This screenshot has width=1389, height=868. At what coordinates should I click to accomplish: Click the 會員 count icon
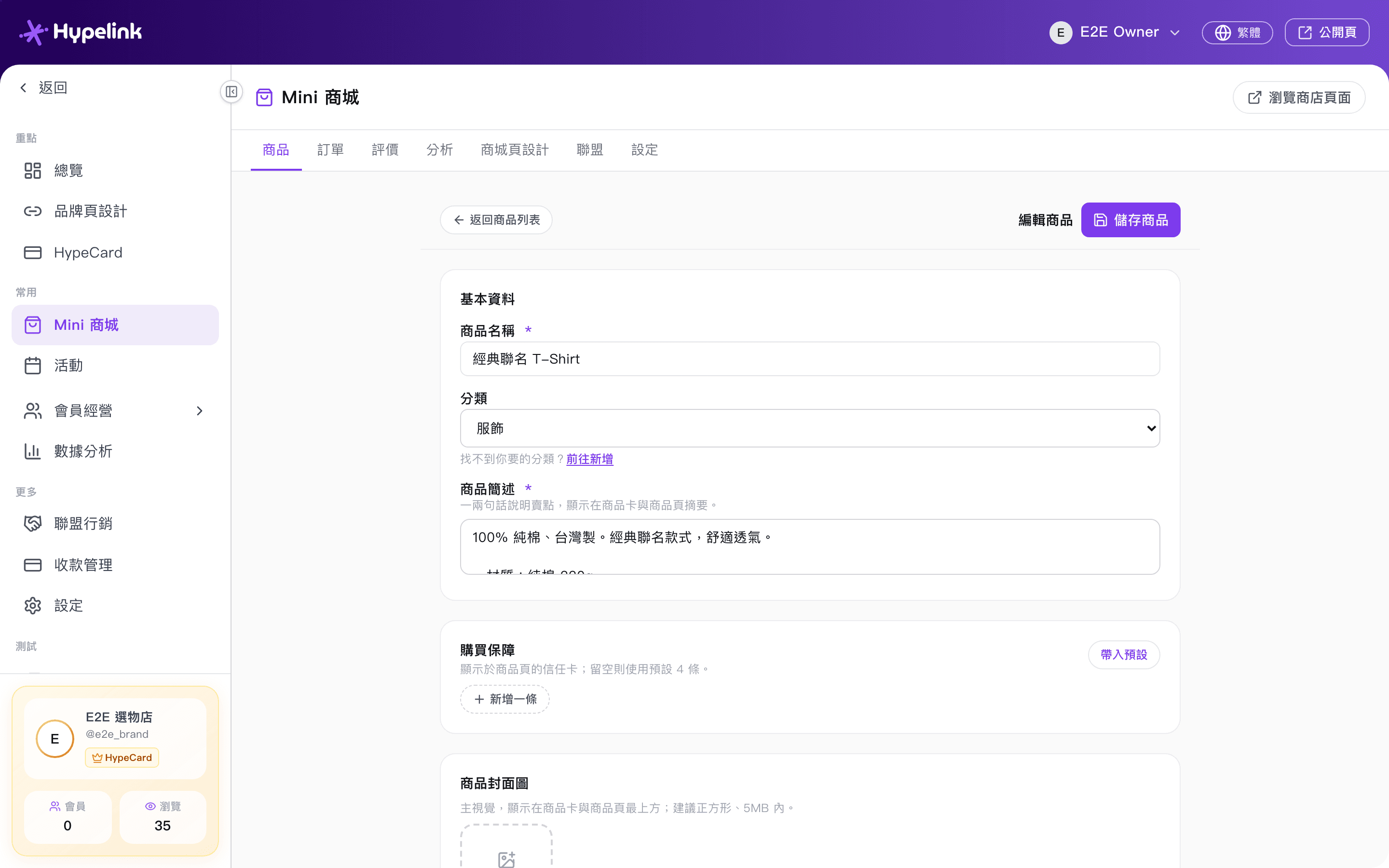pyautogui.click(x=55, y=807)
